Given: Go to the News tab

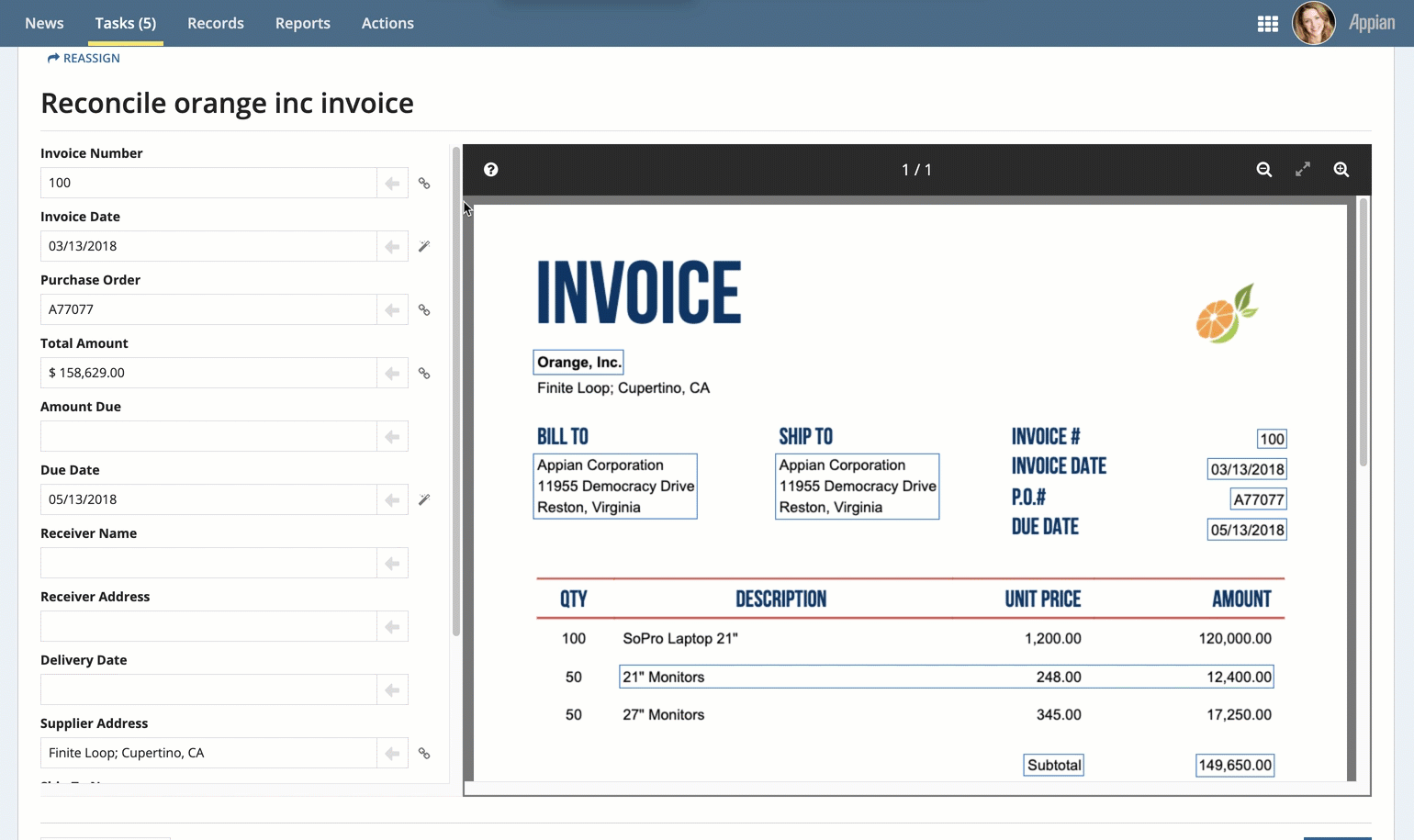Looking at the screenshot, I should coord(44,23).
